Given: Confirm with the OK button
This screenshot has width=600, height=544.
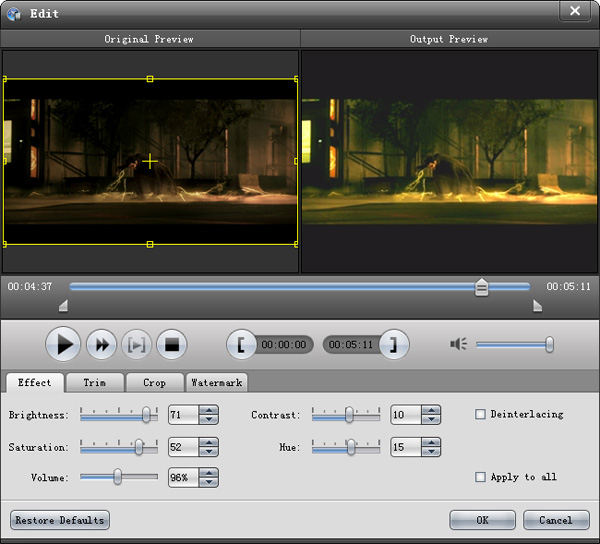Looking at the screenshot, I should 483,520.
